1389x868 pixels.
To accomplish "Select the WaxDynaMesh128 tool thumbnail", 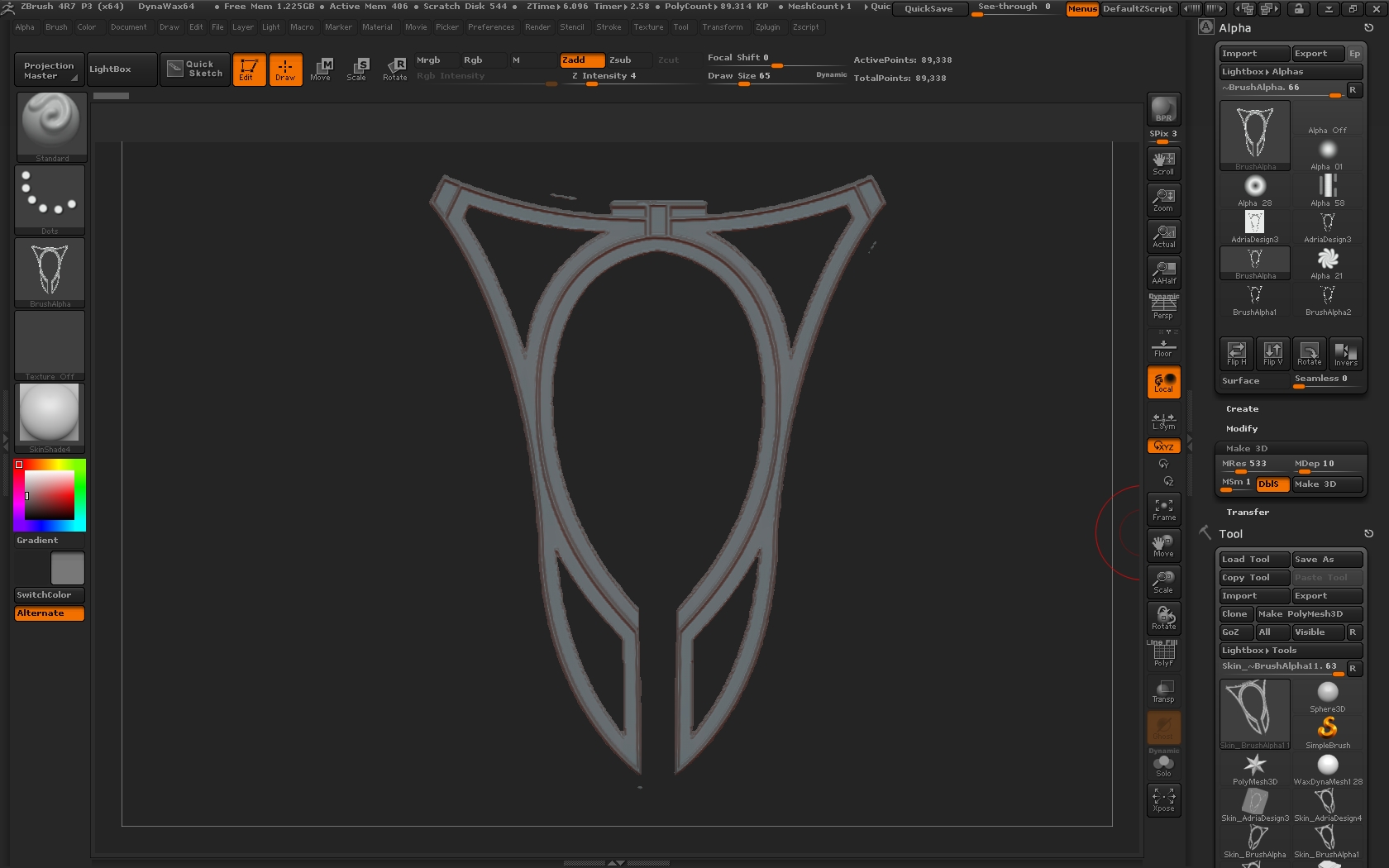I will 1327,770.
